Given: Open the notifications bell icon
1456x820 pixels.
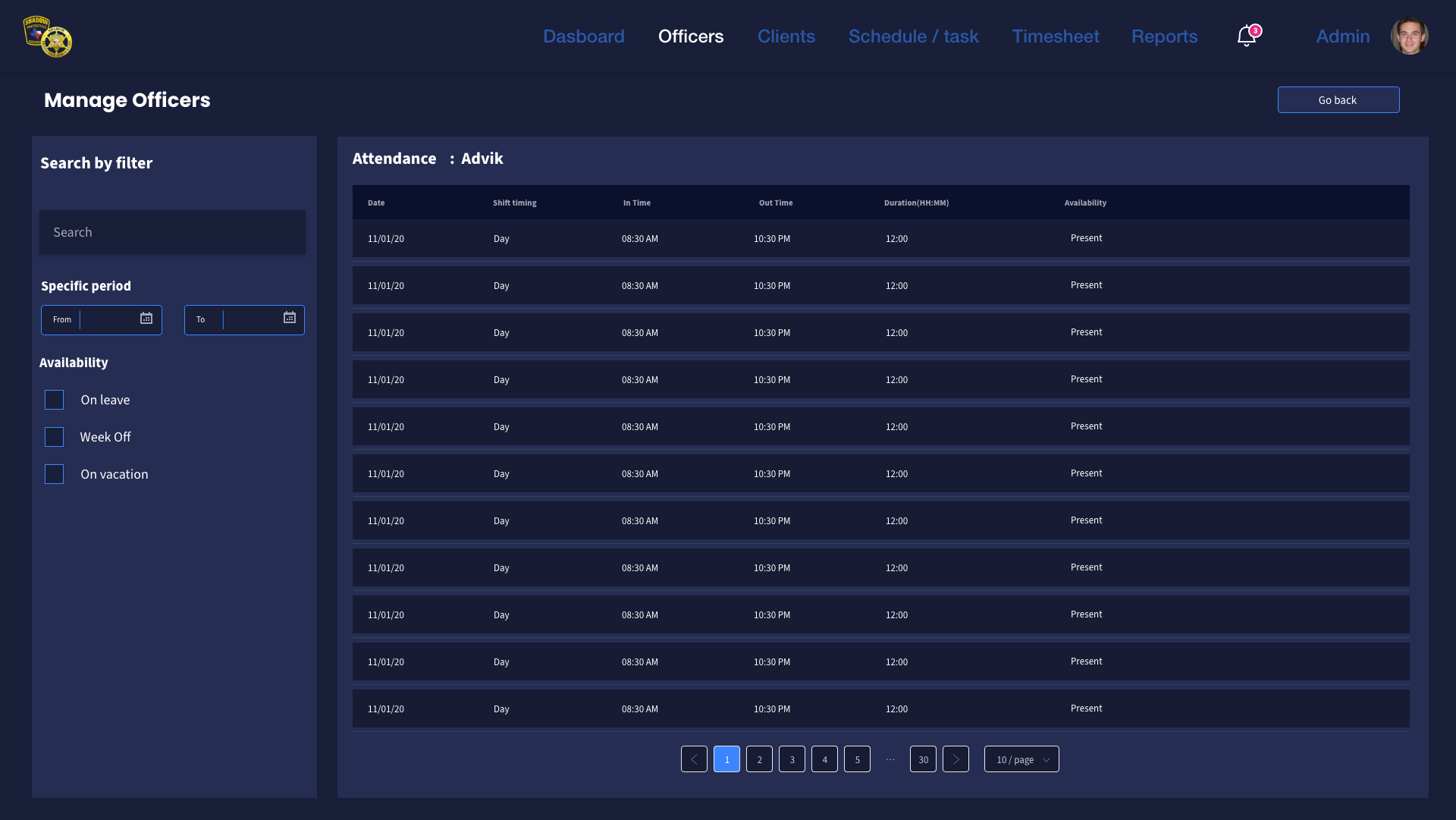Looking at the screenshot, I should point(1246,36).
